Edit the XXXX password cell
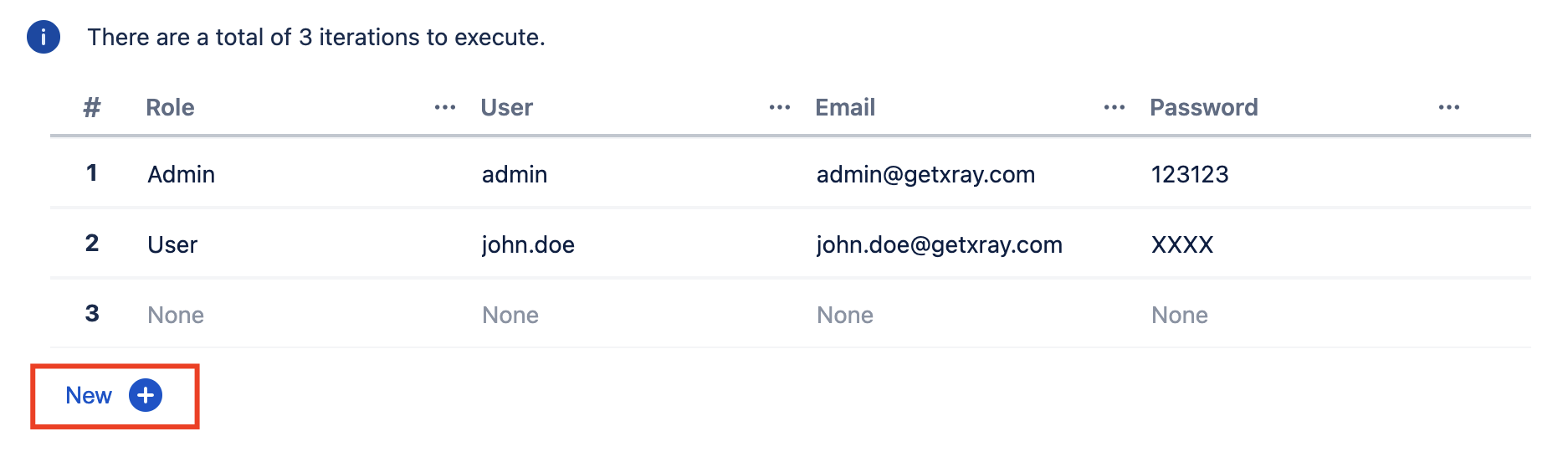The width and height of the screenshot is (1568, 452). coord(1182,244)
